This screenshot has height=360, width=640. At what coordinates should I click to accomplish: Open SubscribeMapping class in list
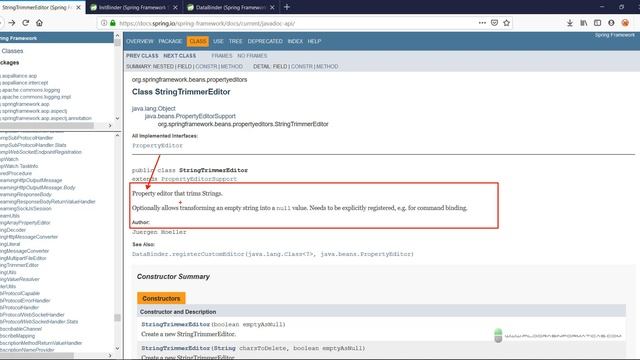click(18, 336)
